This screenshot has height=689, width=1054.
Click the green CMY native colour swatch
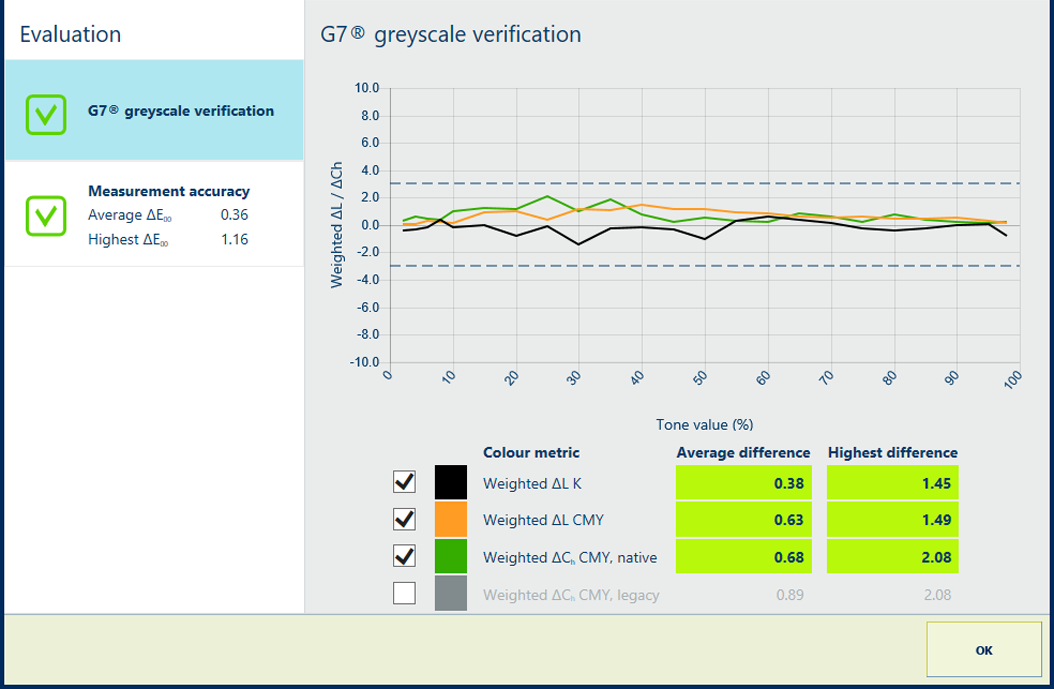(x=450, y=556)
